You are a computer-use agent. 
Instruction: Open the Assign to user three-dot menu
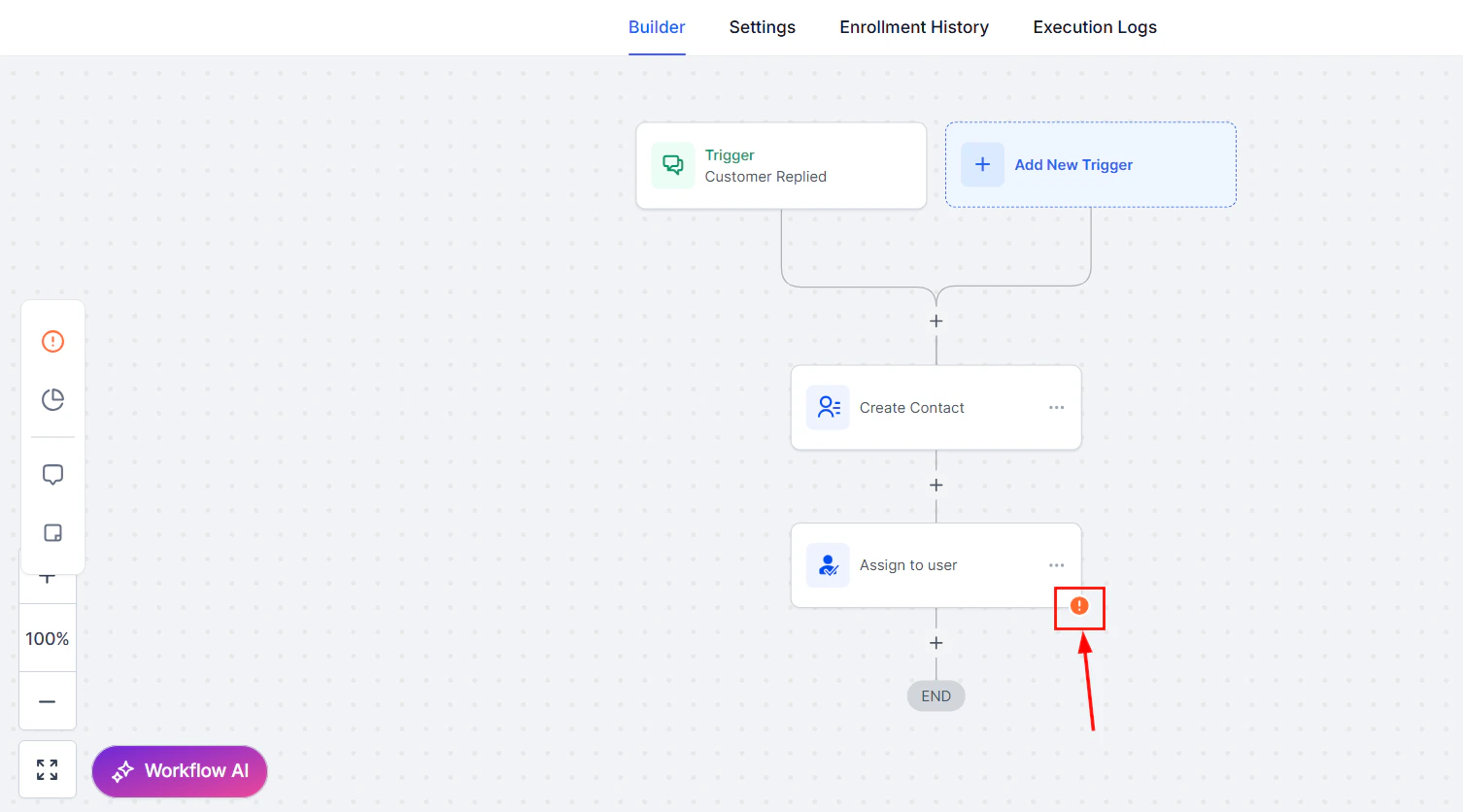click(1056, 564)
